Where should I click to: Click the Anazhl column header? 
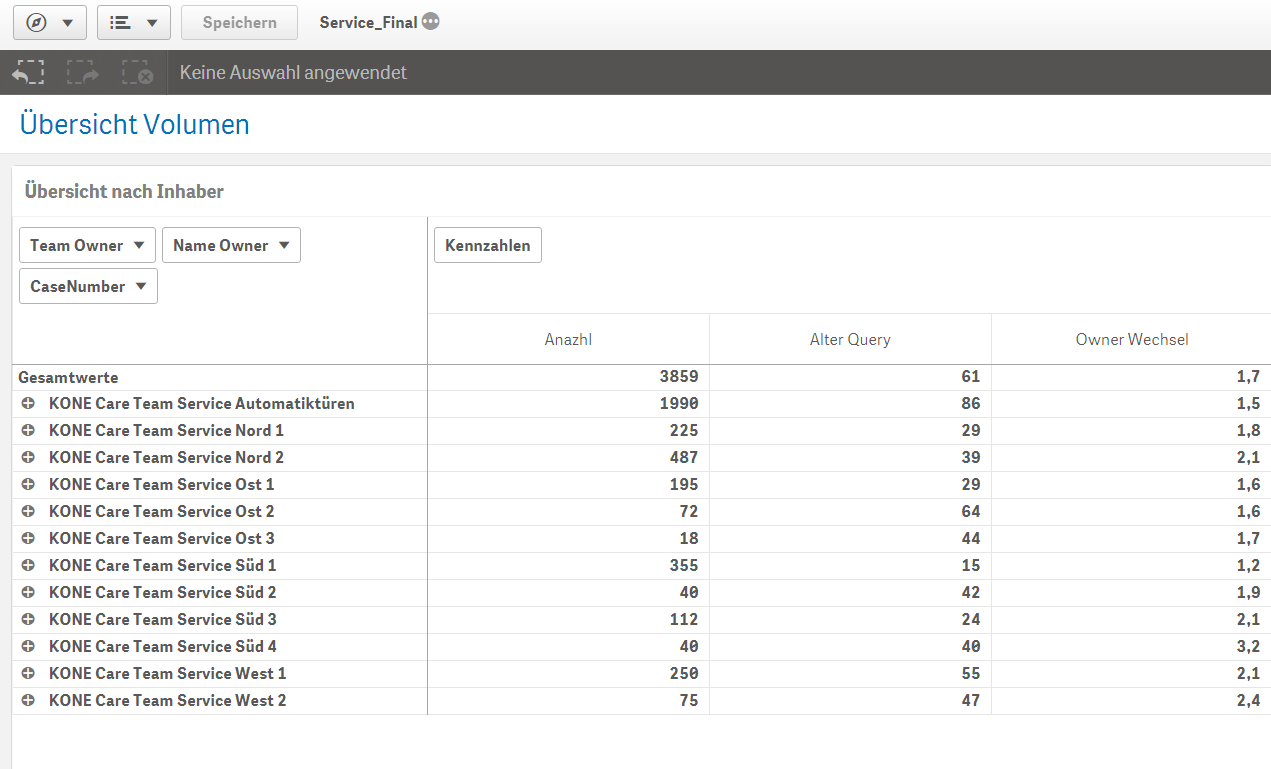[x=569, y=339]
